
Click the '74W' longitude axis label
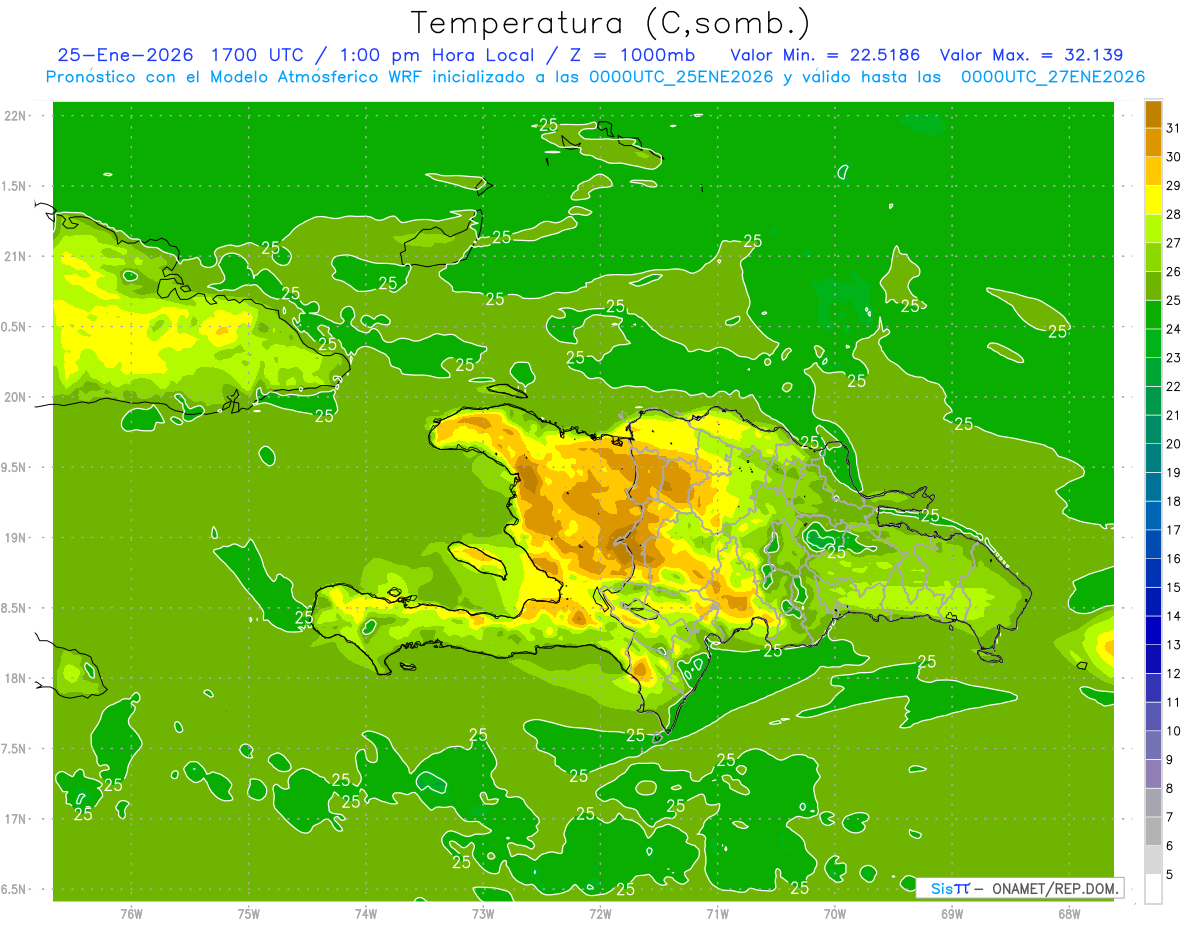pos(366,914)
